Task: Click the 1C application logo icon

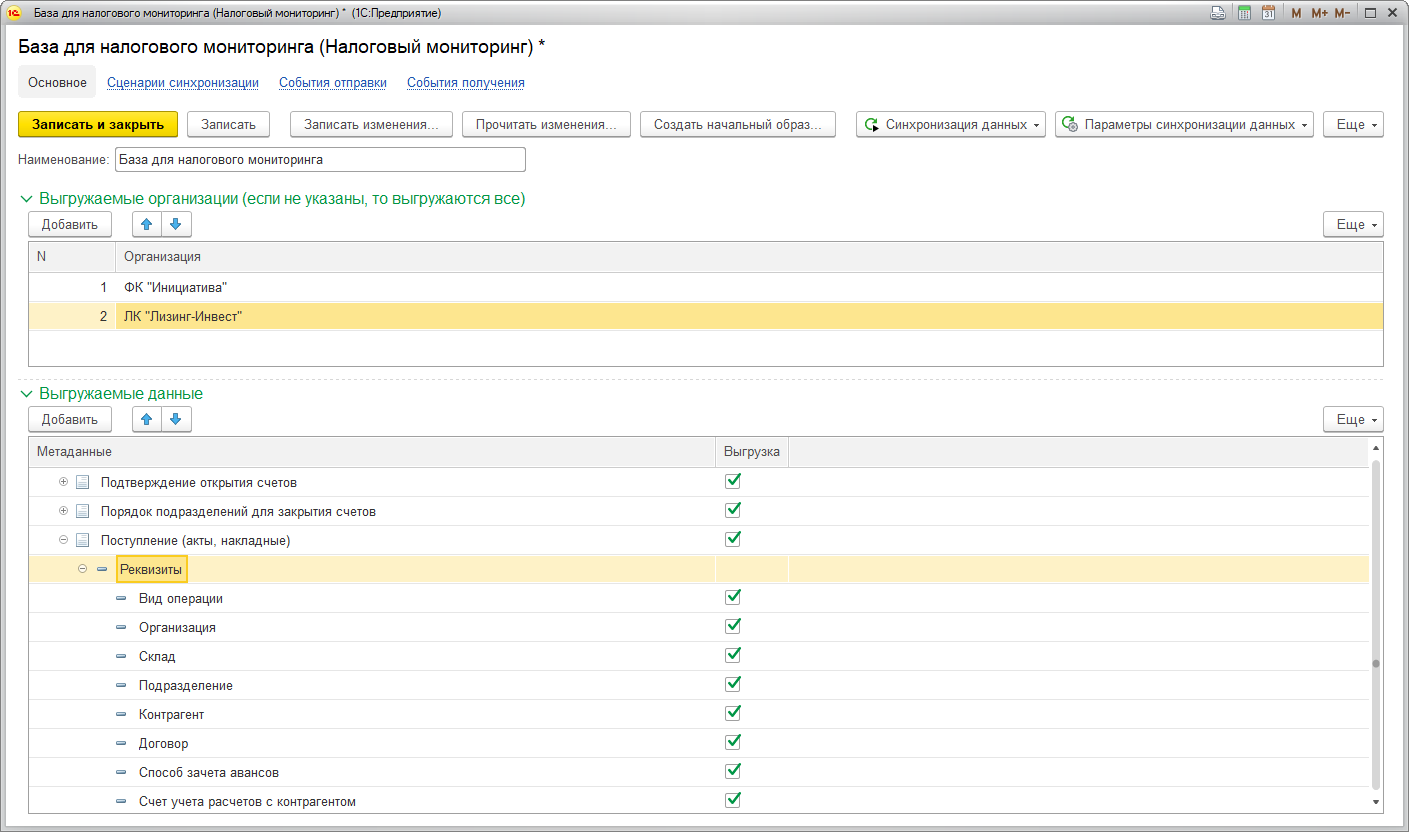Action: pos(14,13)
